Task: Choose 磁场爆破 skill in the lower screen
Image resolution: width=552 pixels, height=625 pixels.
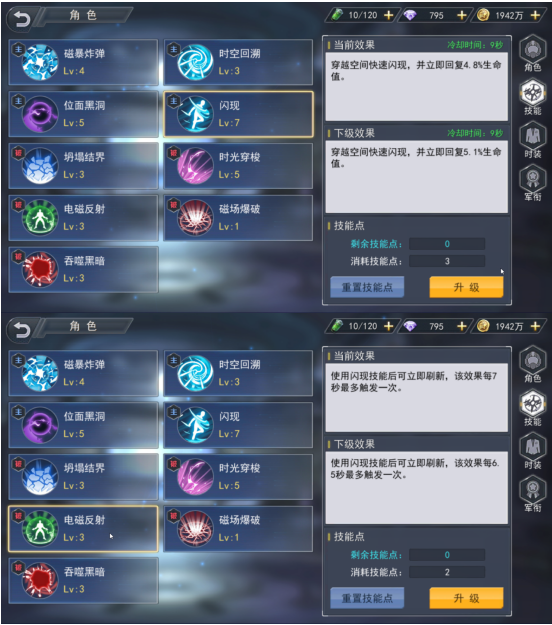Action: (x=238, y=529)
